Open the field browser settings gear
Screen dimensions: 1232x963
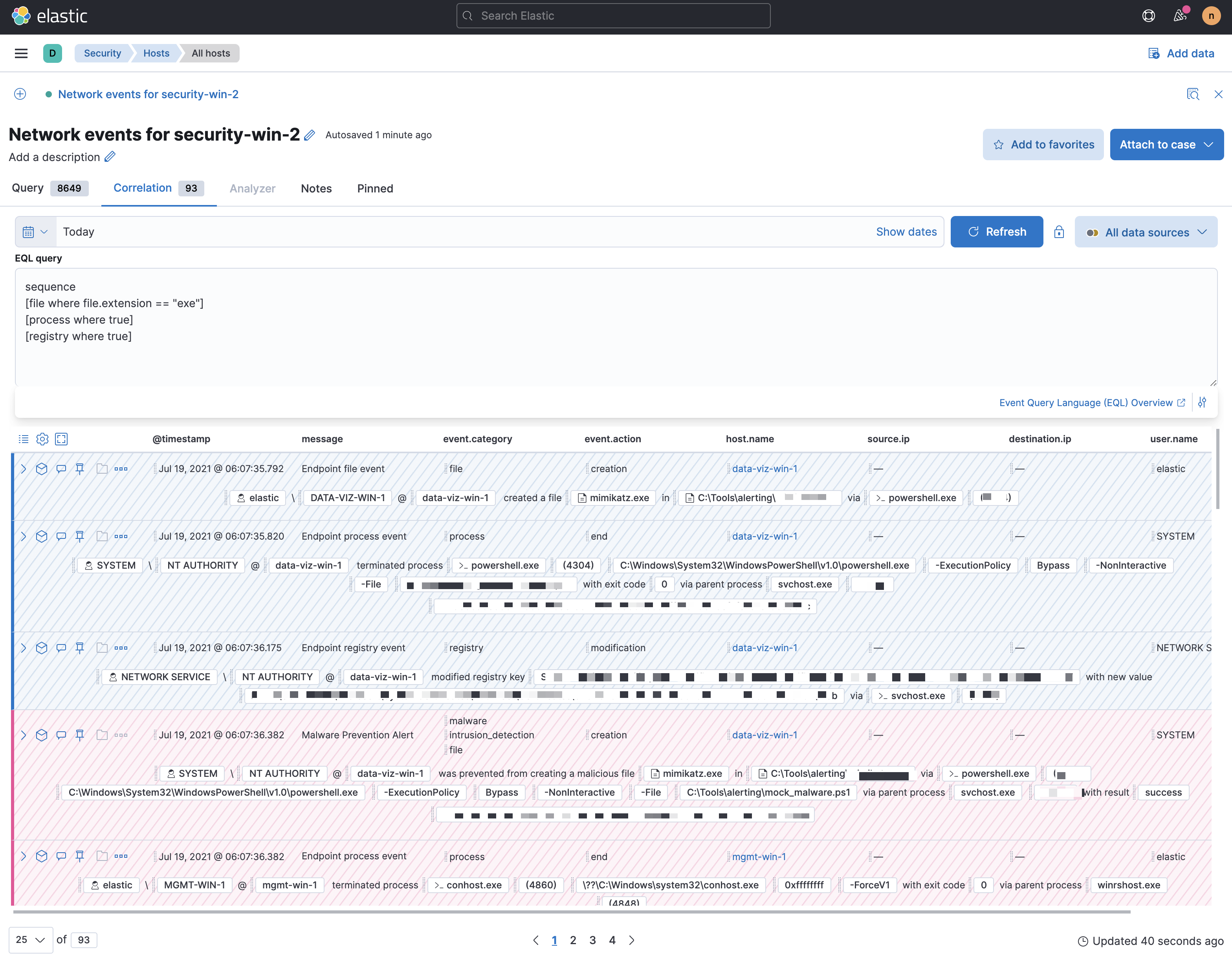[42, 439]
